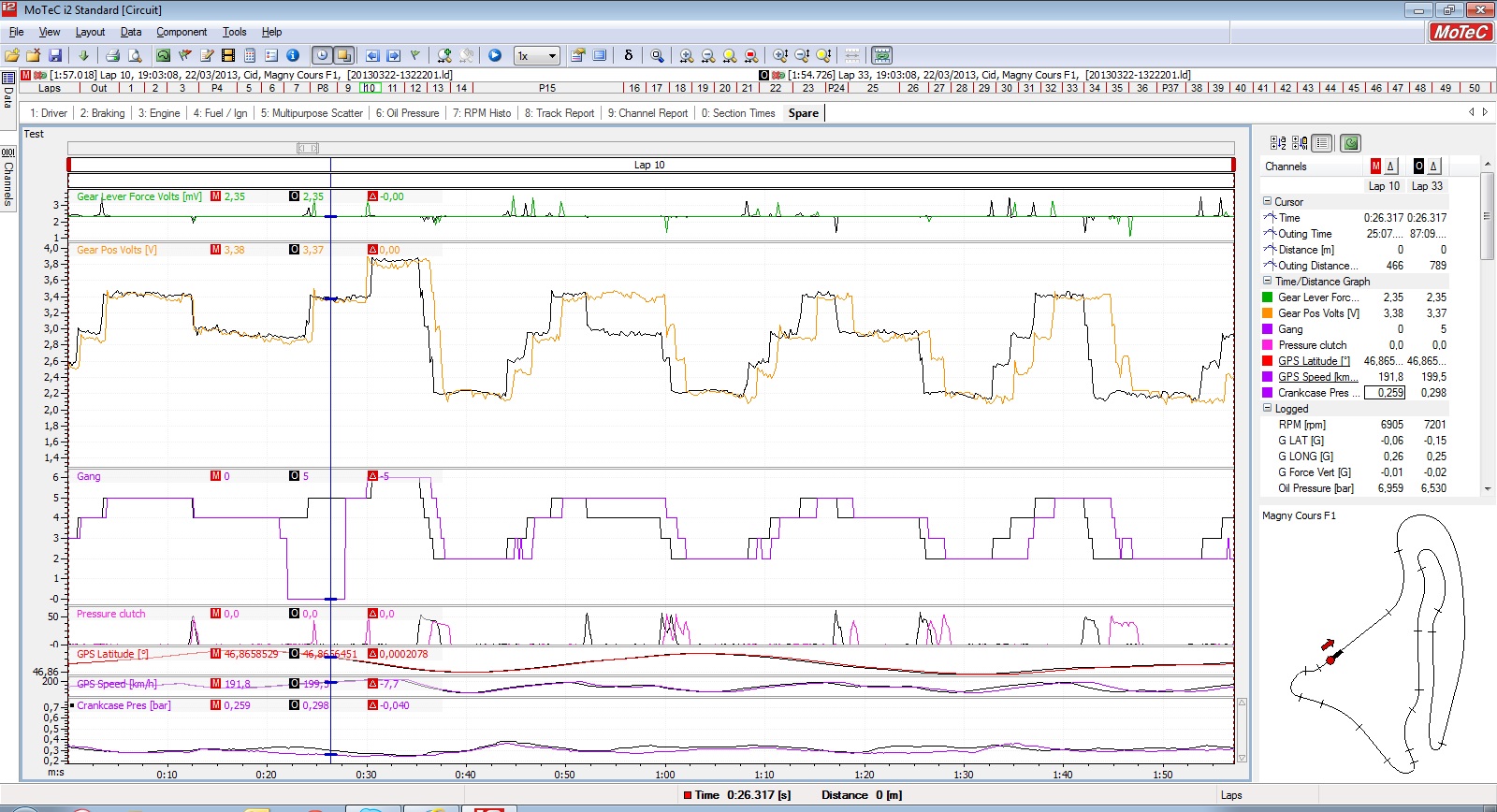Go to previous lap with left arrow icon
1497x812 pixels.
pyautogui.click(x=372, y=55)
